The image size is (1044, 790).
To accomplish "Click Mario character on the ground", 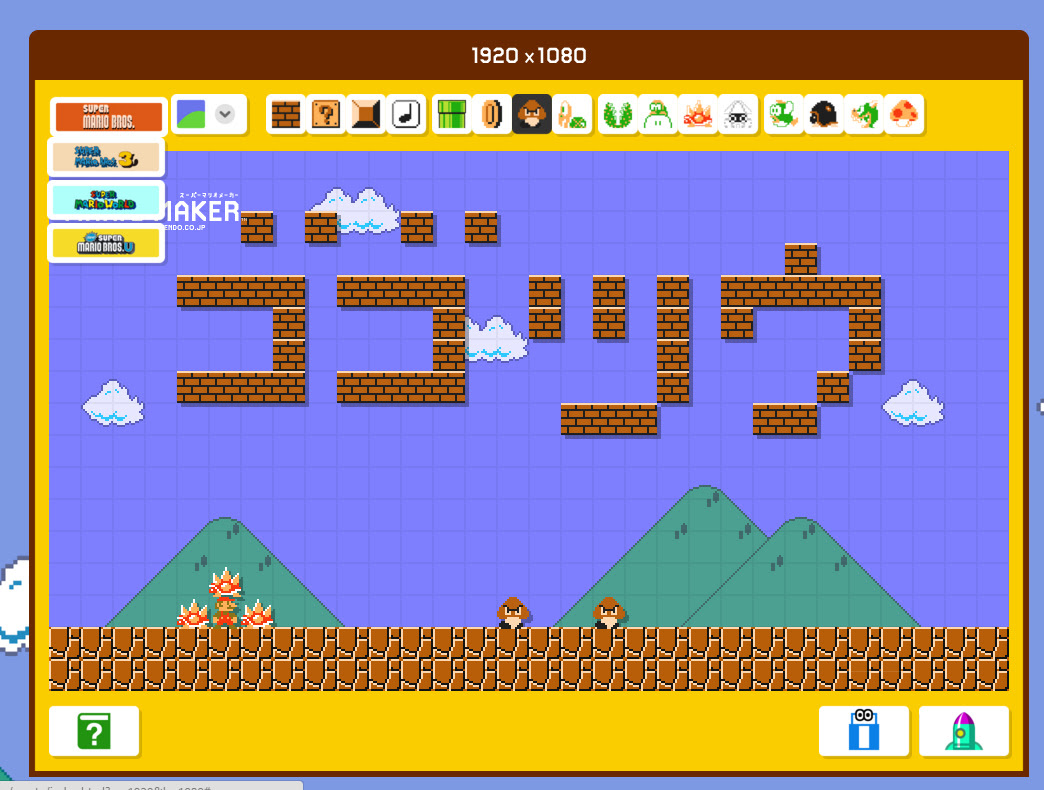I will (225, 612).
